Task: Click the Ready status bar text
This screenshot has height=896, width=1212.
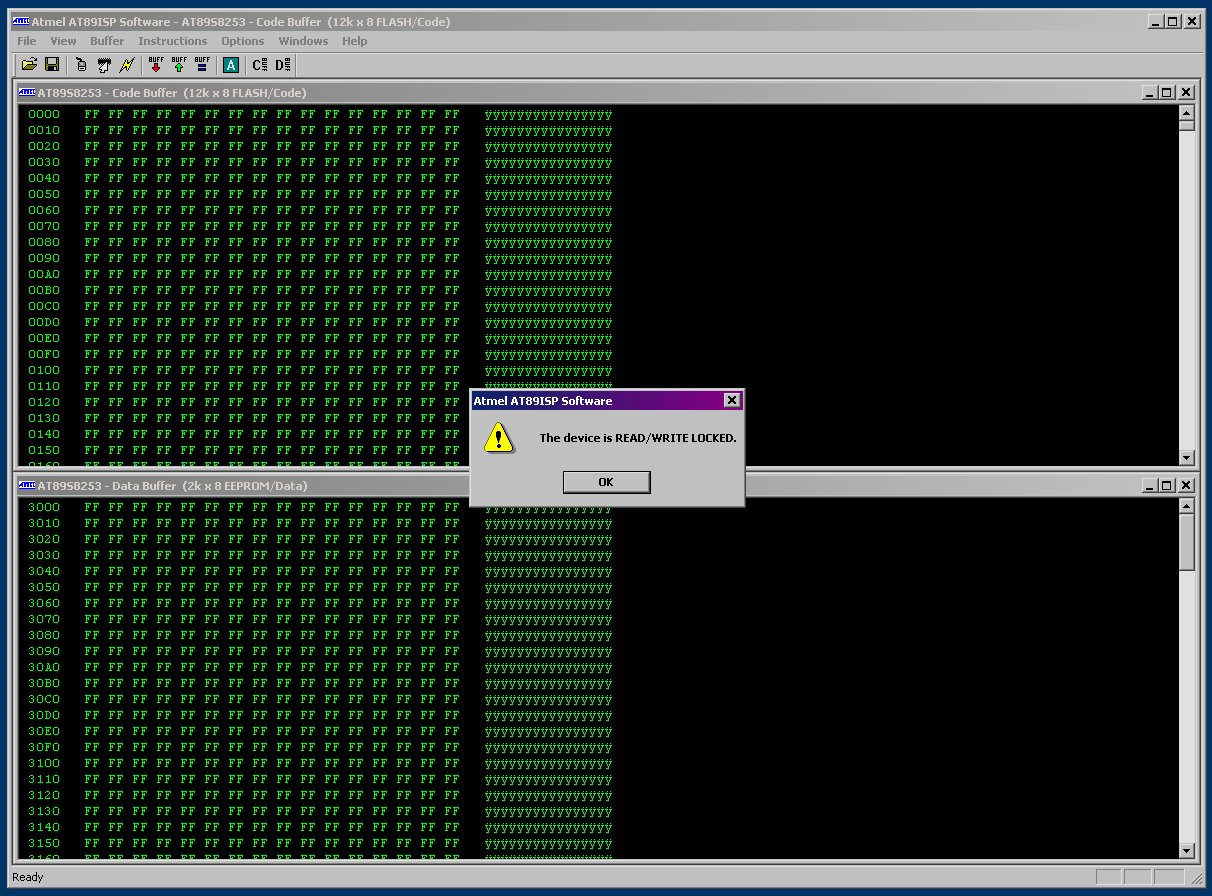Action: pos(28,877)
